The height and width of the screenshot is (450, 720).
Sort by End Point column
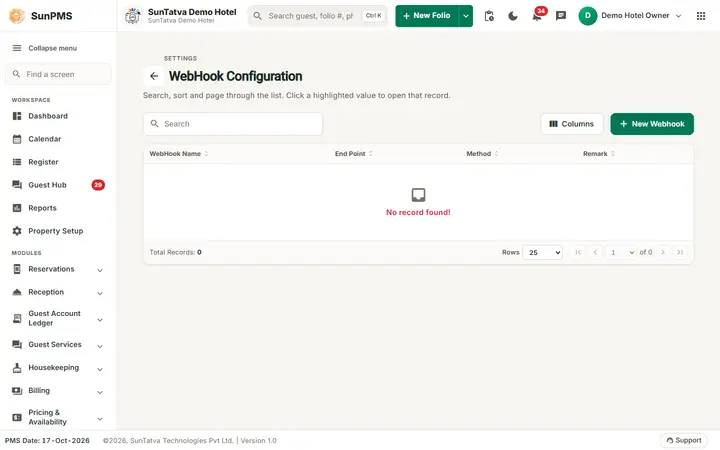tap(354, 153)
